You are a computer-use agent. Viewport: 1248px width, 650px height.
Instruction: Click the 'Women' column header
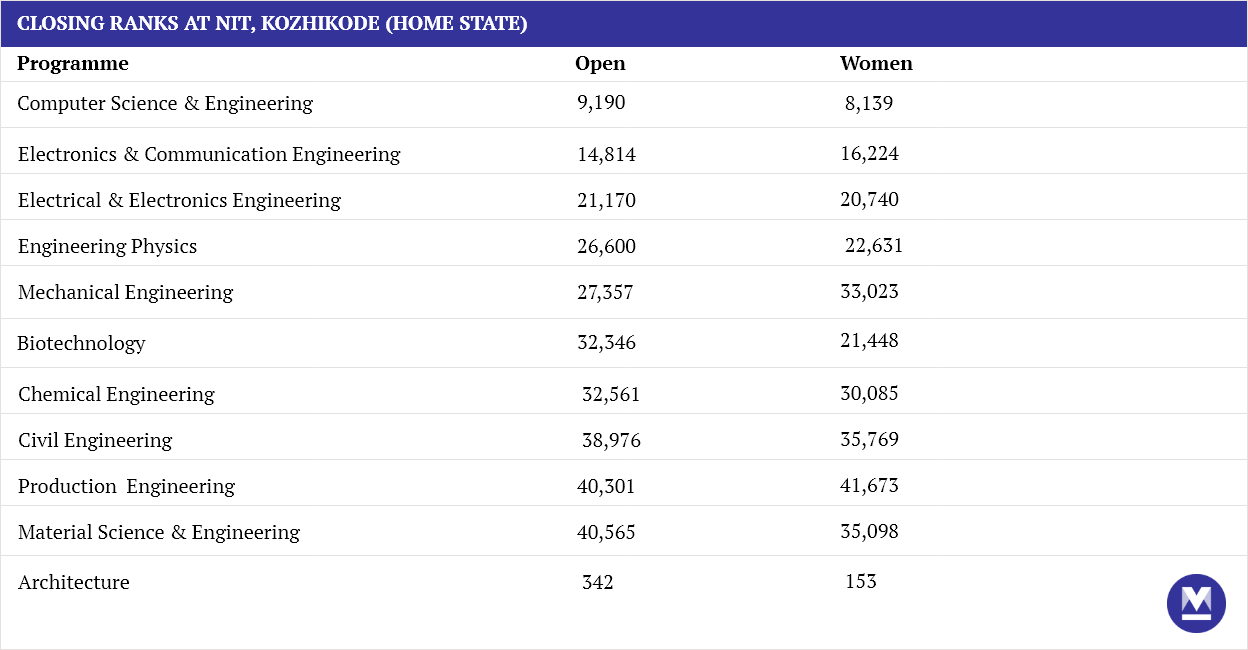876,64
